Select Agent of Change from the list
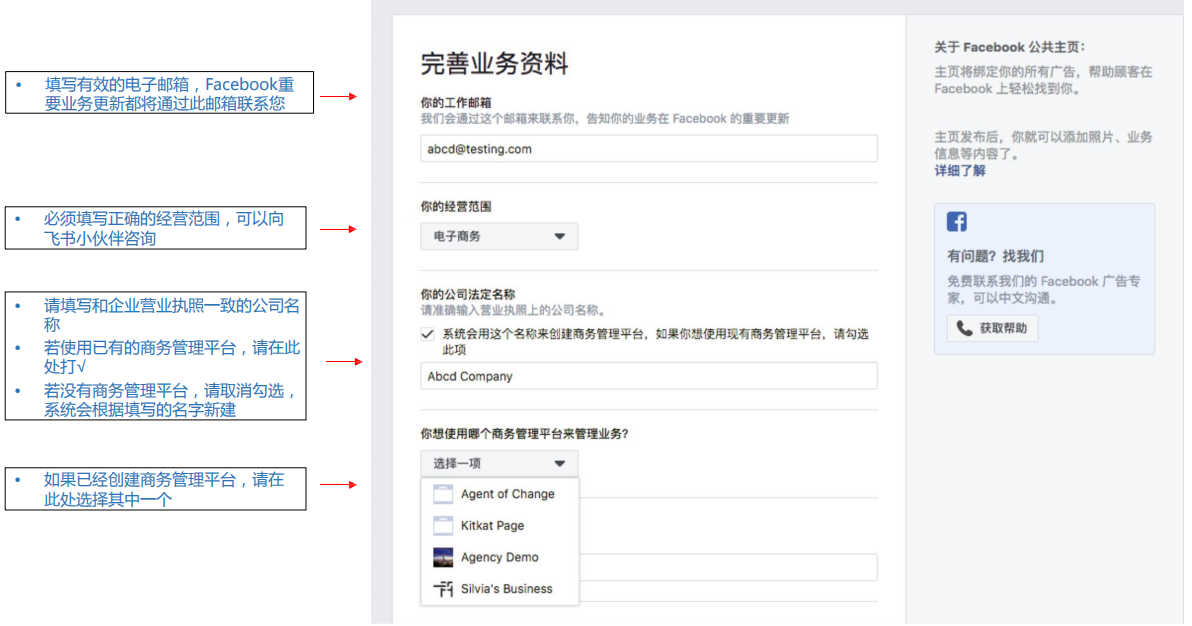1192x626 pixels. click(x=499, y=494)
